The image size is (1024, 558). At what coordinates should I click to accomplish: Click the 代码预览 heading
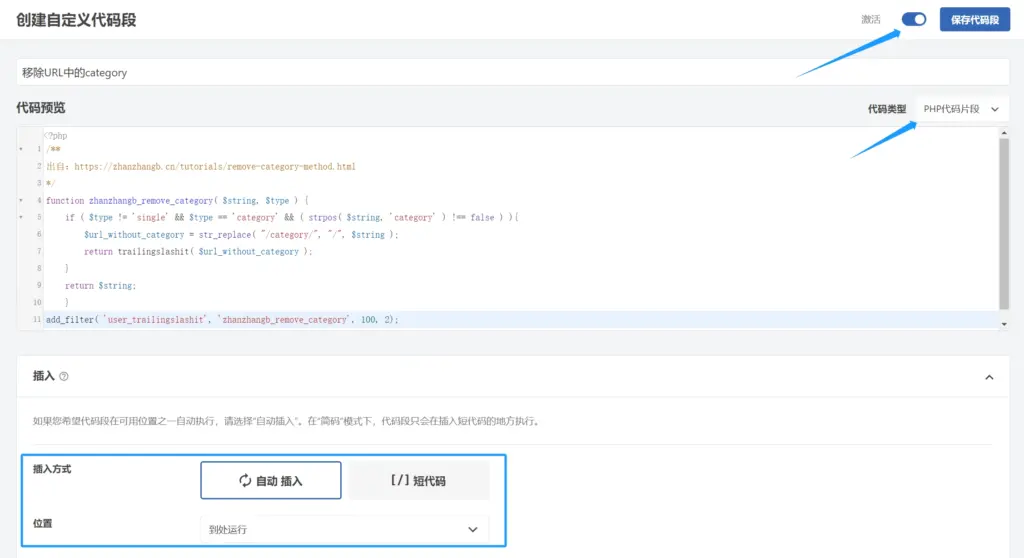pyautogui.click(x=40, y=108)
